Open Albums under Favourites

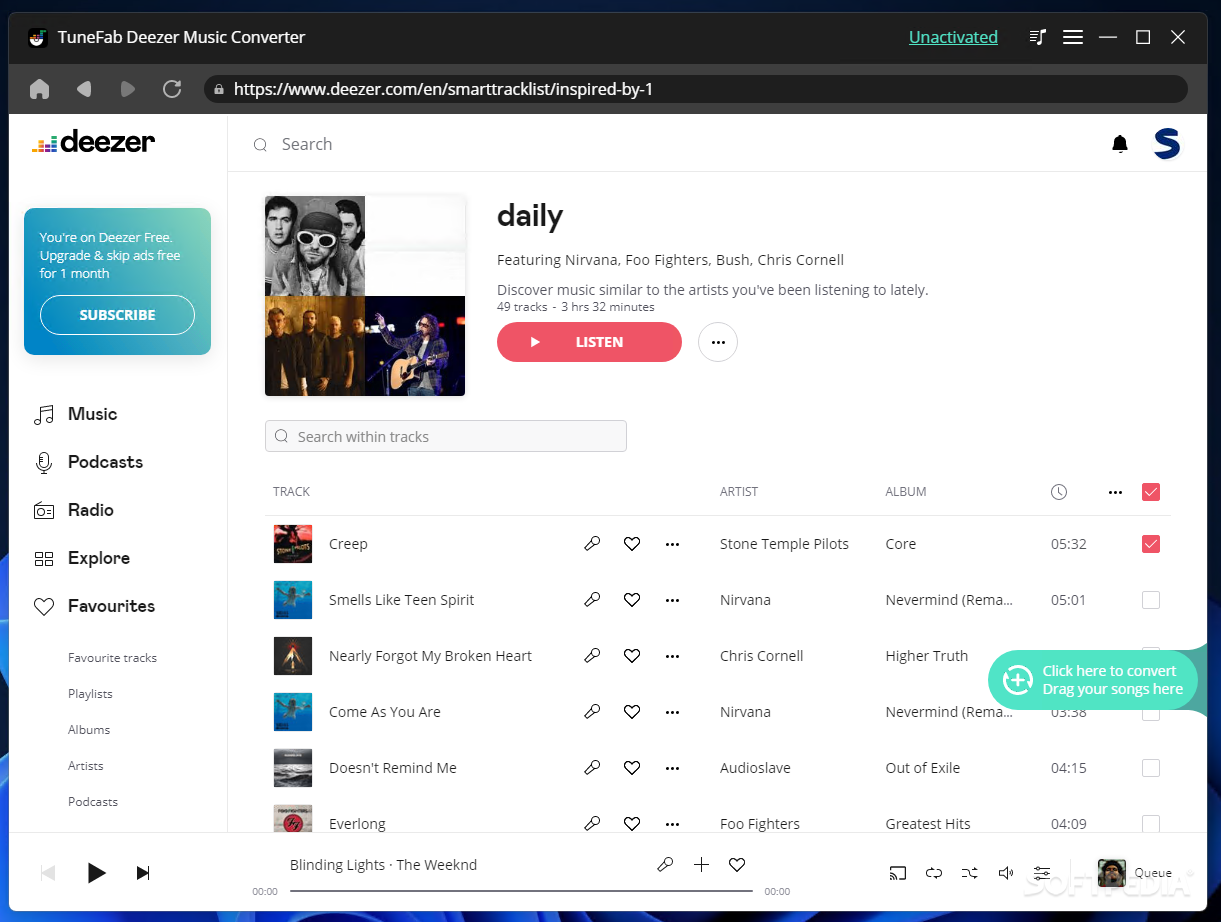[x=89, y=730]
